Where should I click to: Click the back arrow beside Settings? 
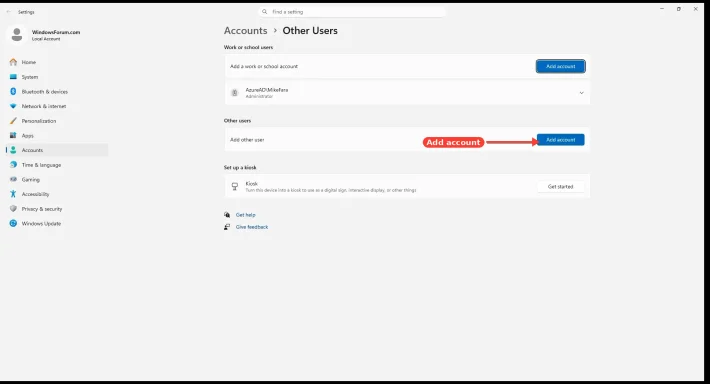[x=9, y=12]
